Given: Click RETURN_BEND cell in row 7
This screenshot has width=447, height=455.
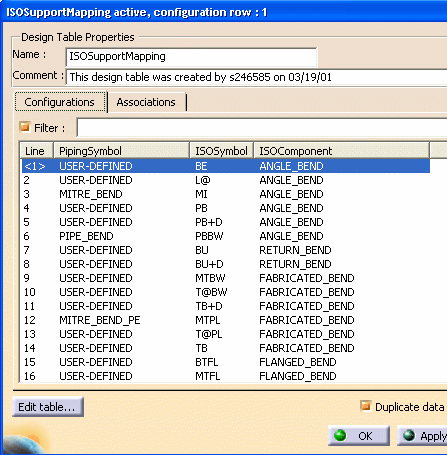Looking at the screenshot, I should click(x=295, y=250).
